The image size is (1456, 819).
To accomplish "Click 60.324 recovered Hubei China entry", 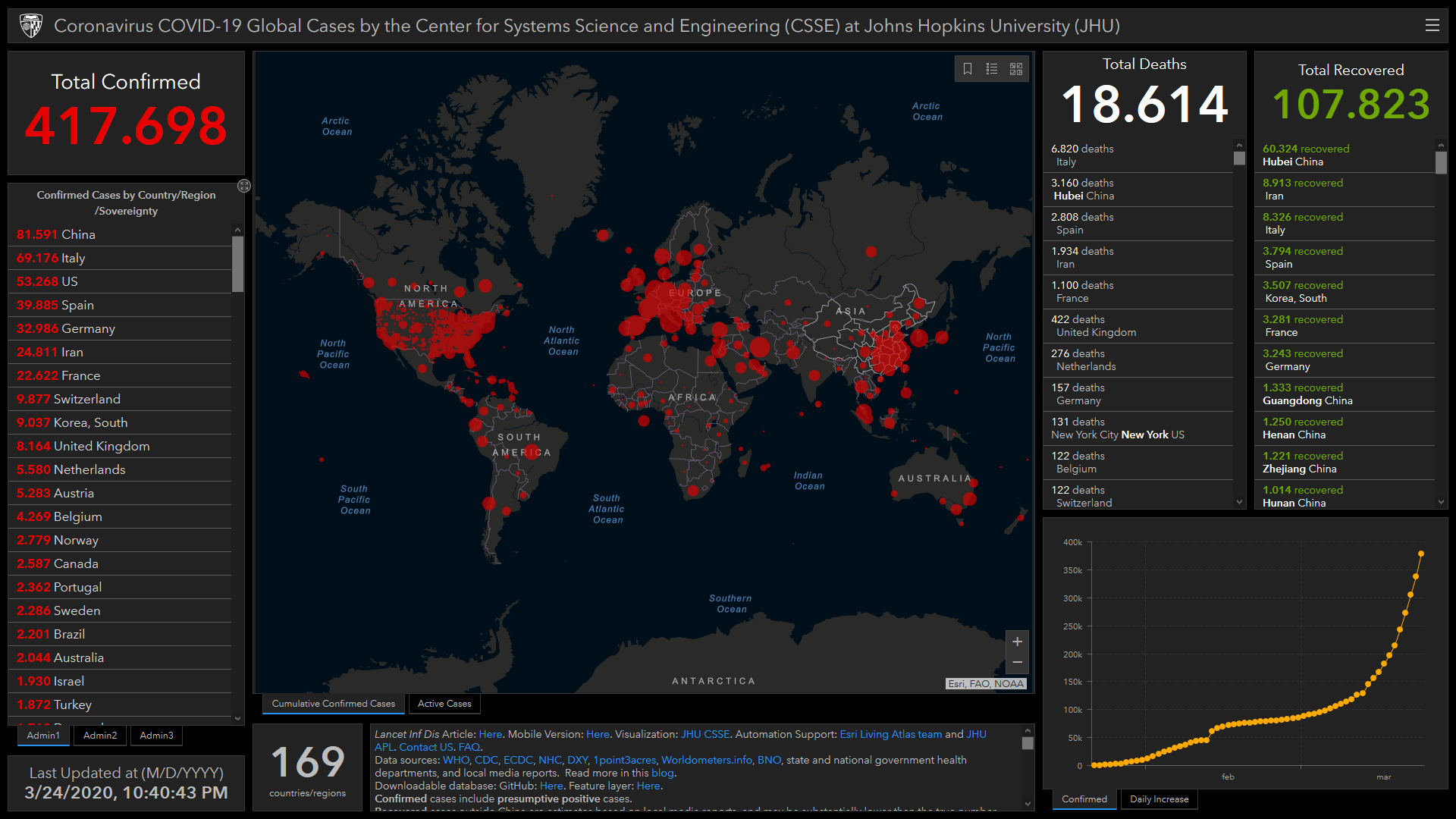I will tap(1346, 155).
